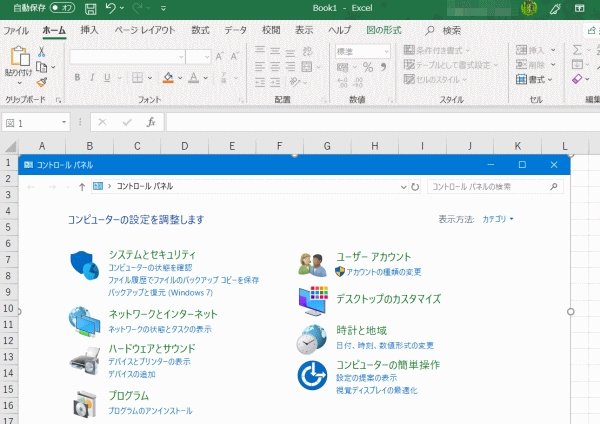Open プログラムのアンインストール link

[x=150, y=411]
